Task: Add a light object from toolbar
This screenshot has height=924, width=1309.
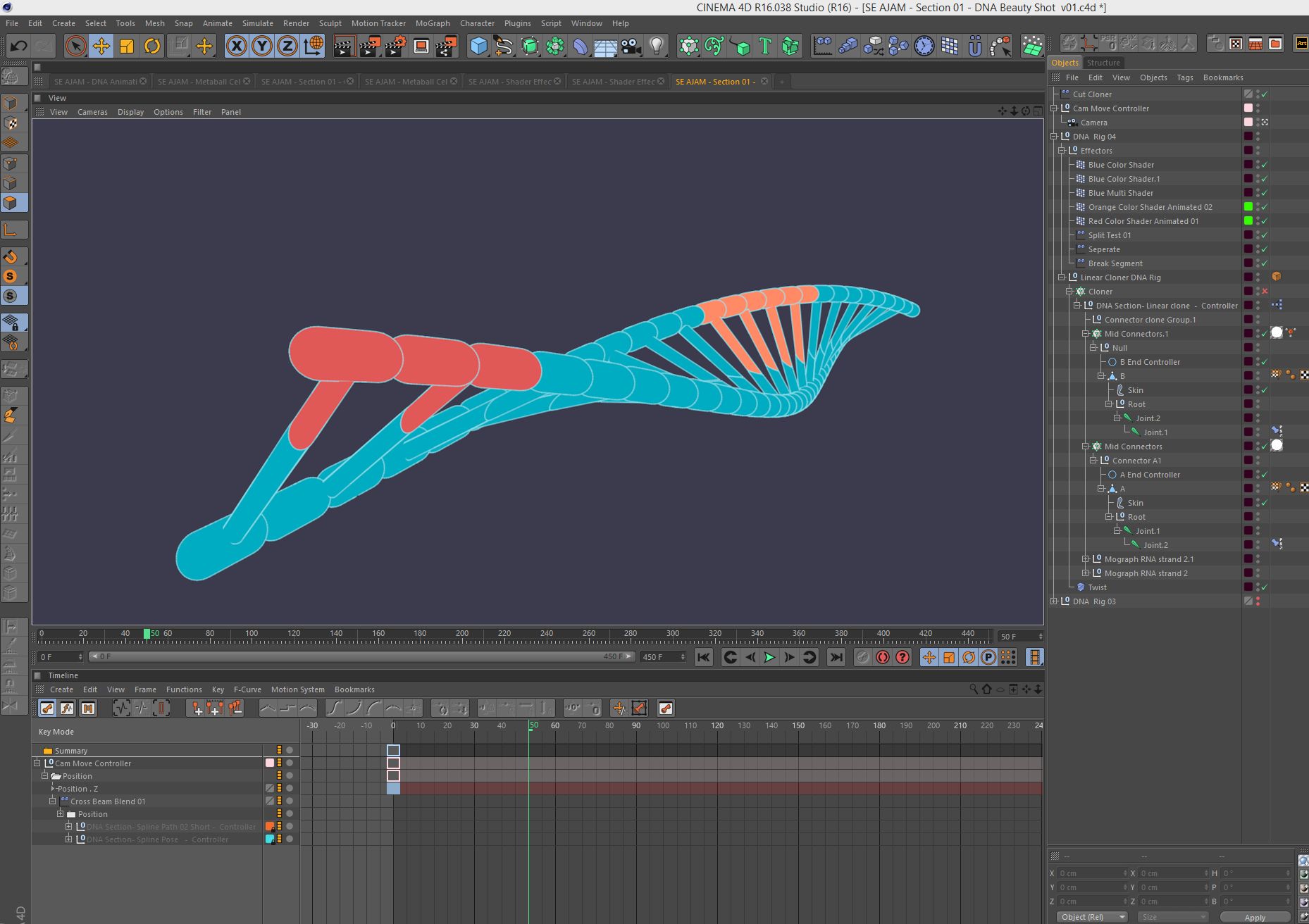Action: 657,46
